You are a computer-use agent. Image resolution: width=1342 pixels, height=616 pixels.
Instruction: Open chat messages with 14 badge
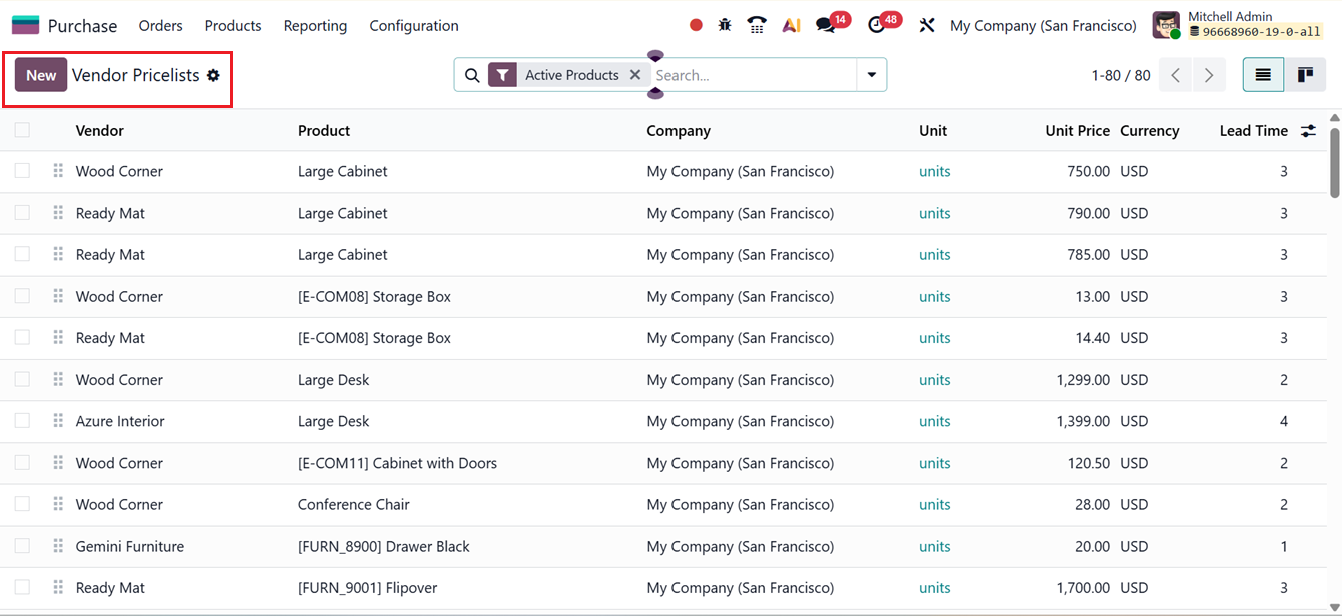click(826, 25)
